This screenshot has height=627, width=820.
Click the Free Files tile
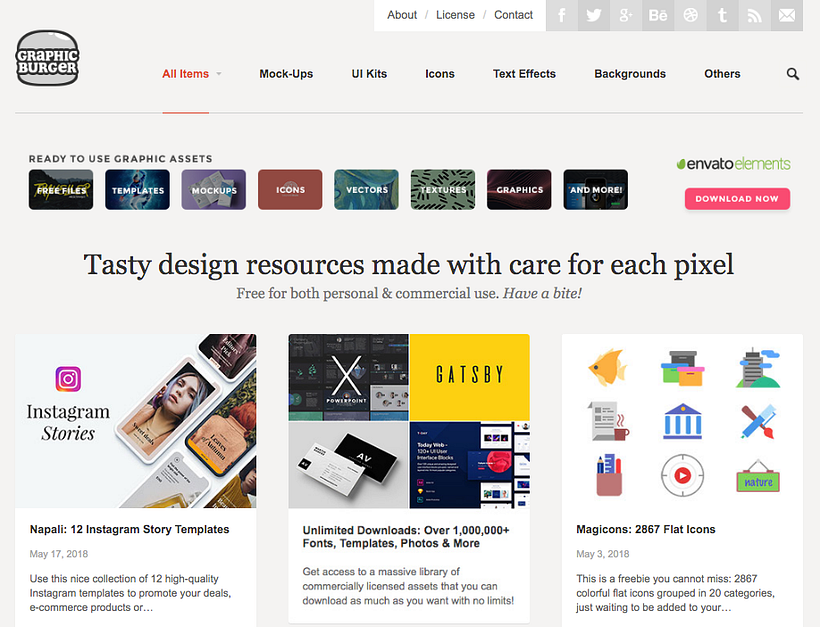(61, 189)
